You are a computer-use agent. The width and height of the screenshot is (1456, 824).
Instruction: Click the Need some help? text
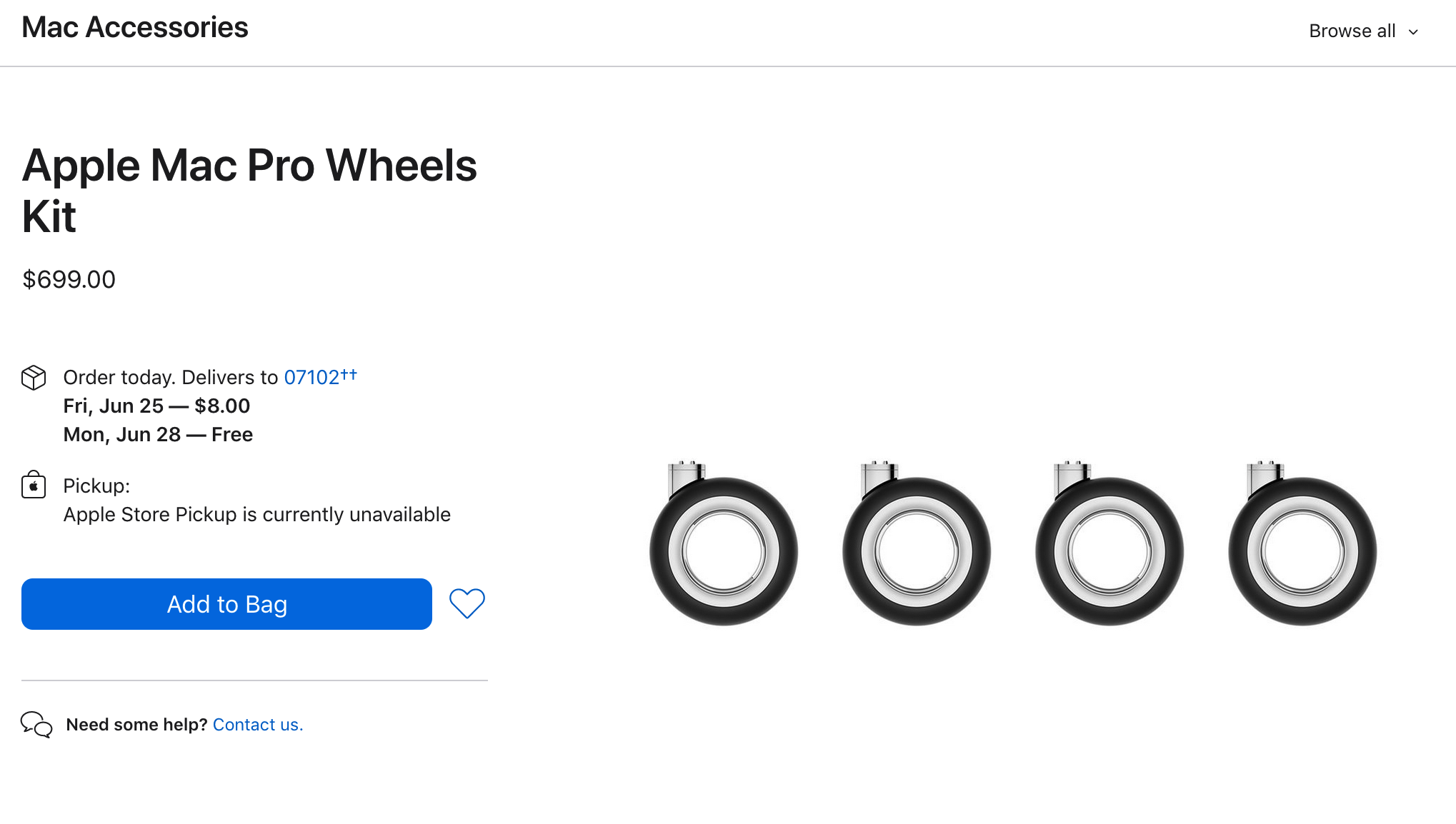coord(136,725)
